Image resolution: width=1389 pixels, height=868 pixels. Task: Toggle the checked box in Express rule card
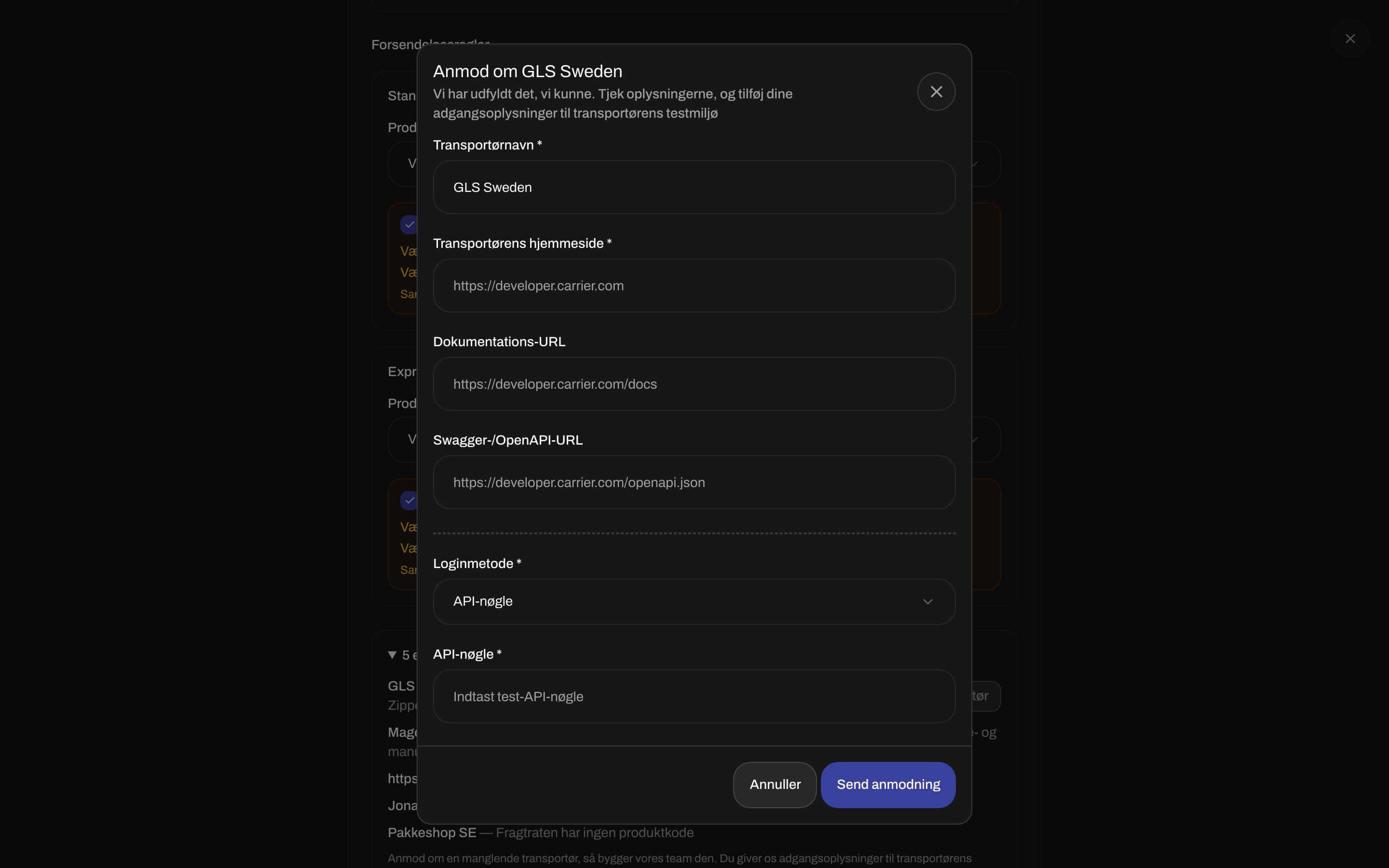click(409, 500)
